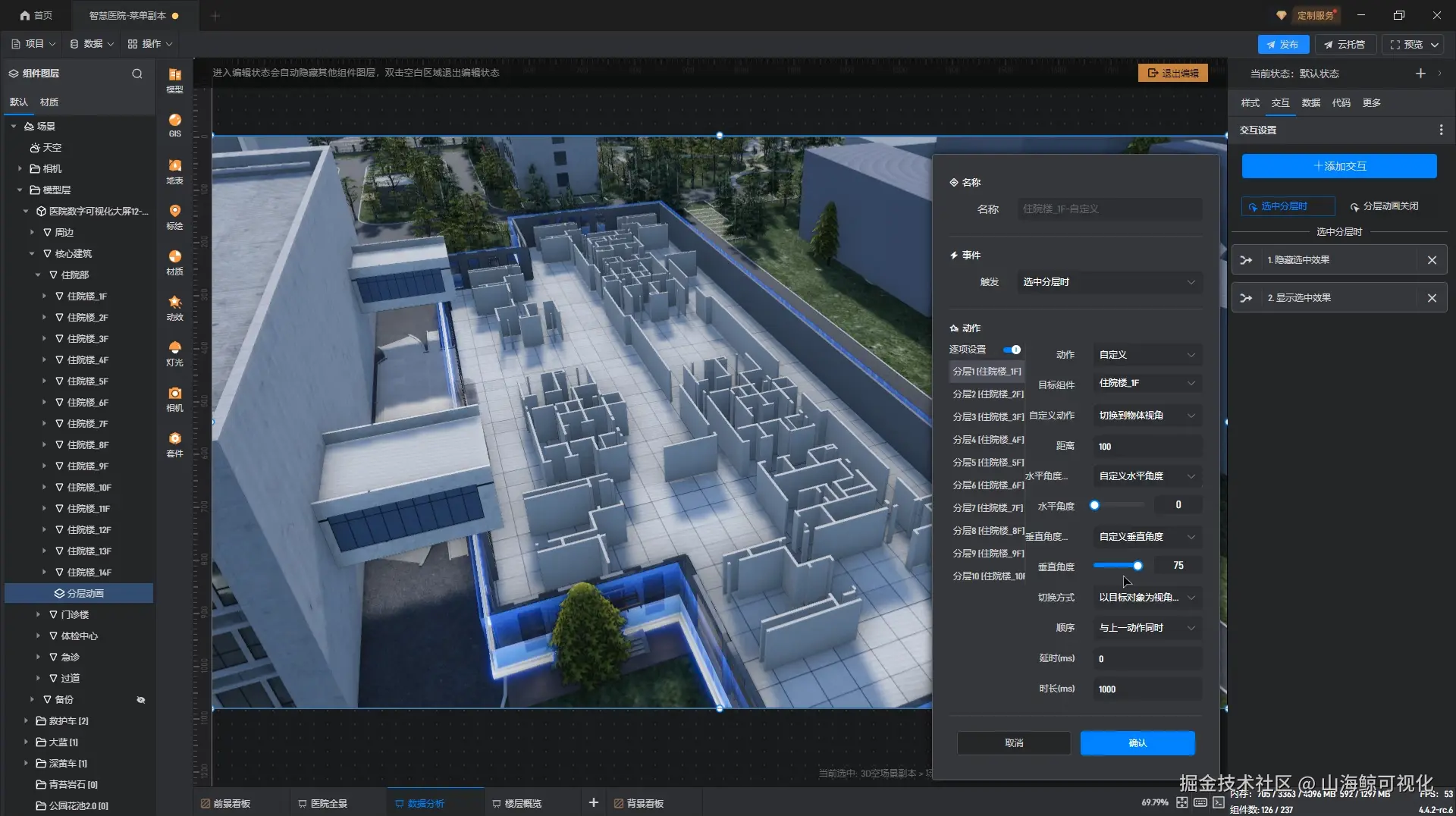Click keyboard shortcut icon in status bar
The height and width of the screenshot is (816, 1456).
point(1200,802)
